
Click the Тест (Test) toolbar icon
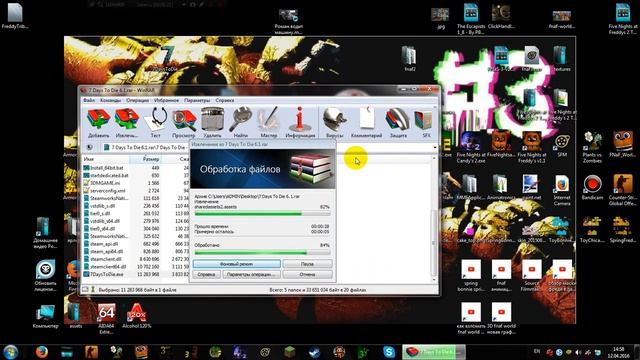tap(156, 122)
